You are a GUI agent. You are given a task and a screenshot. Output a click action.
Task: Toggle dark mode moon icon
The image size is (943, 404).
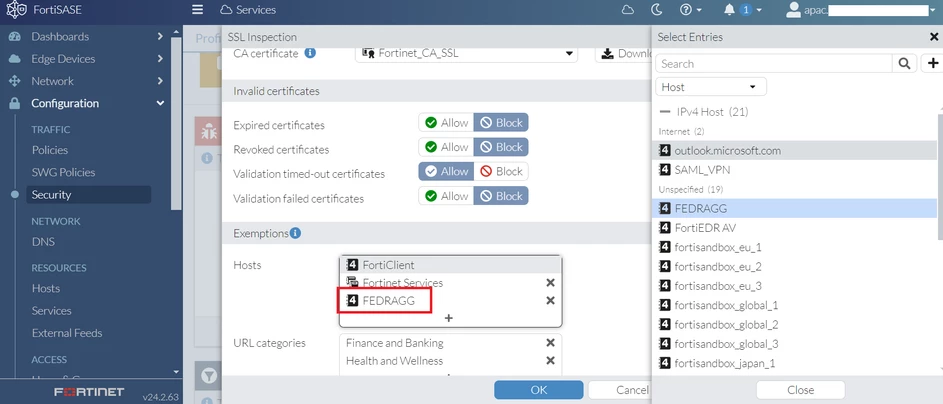tap(657, 10)
